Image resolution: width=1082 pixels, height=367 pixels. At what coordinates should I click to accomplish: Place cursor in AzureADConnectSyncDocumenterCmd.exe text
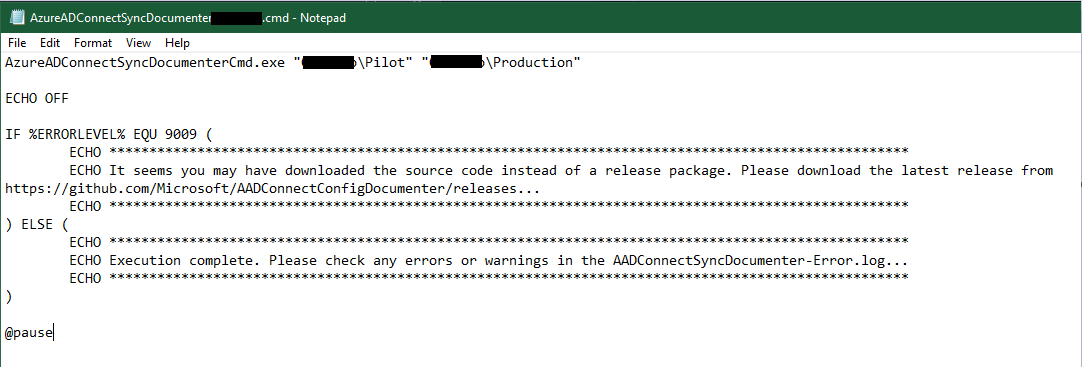point(145,63)
